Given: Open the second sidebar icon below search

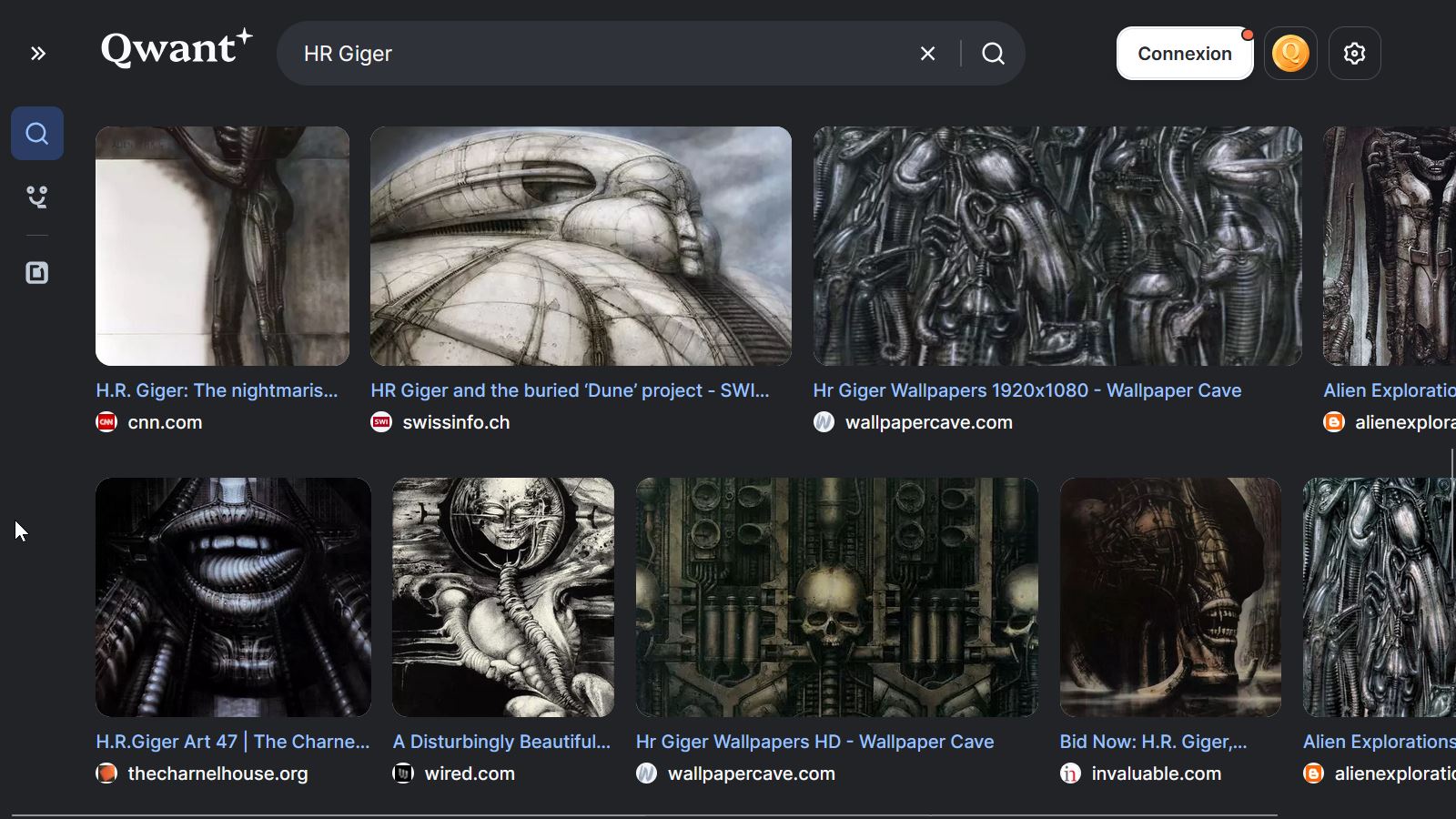Looking at the screenshot, I should point(37,197).
